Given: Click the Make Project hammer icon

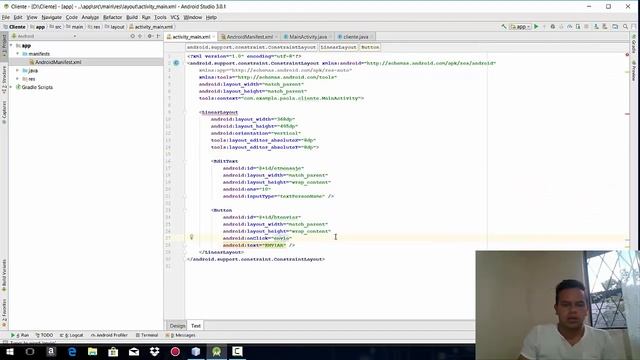Looking at the screenshot, I should pyautogui.click(x=504, y=27).
